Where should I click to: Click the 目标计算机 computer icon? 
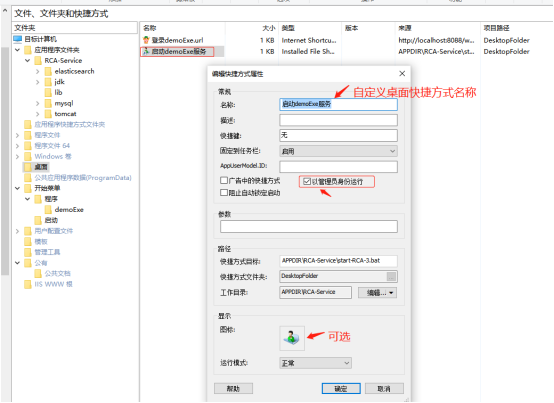[17, 39]
